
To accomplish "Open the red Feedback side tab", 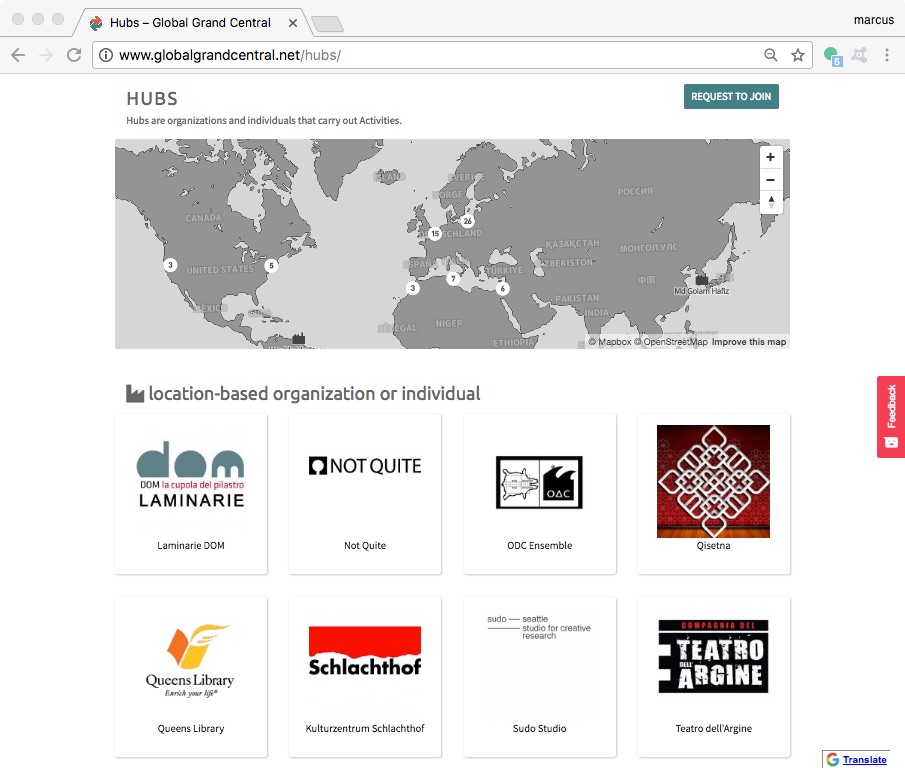I will [x=891, y=417].
